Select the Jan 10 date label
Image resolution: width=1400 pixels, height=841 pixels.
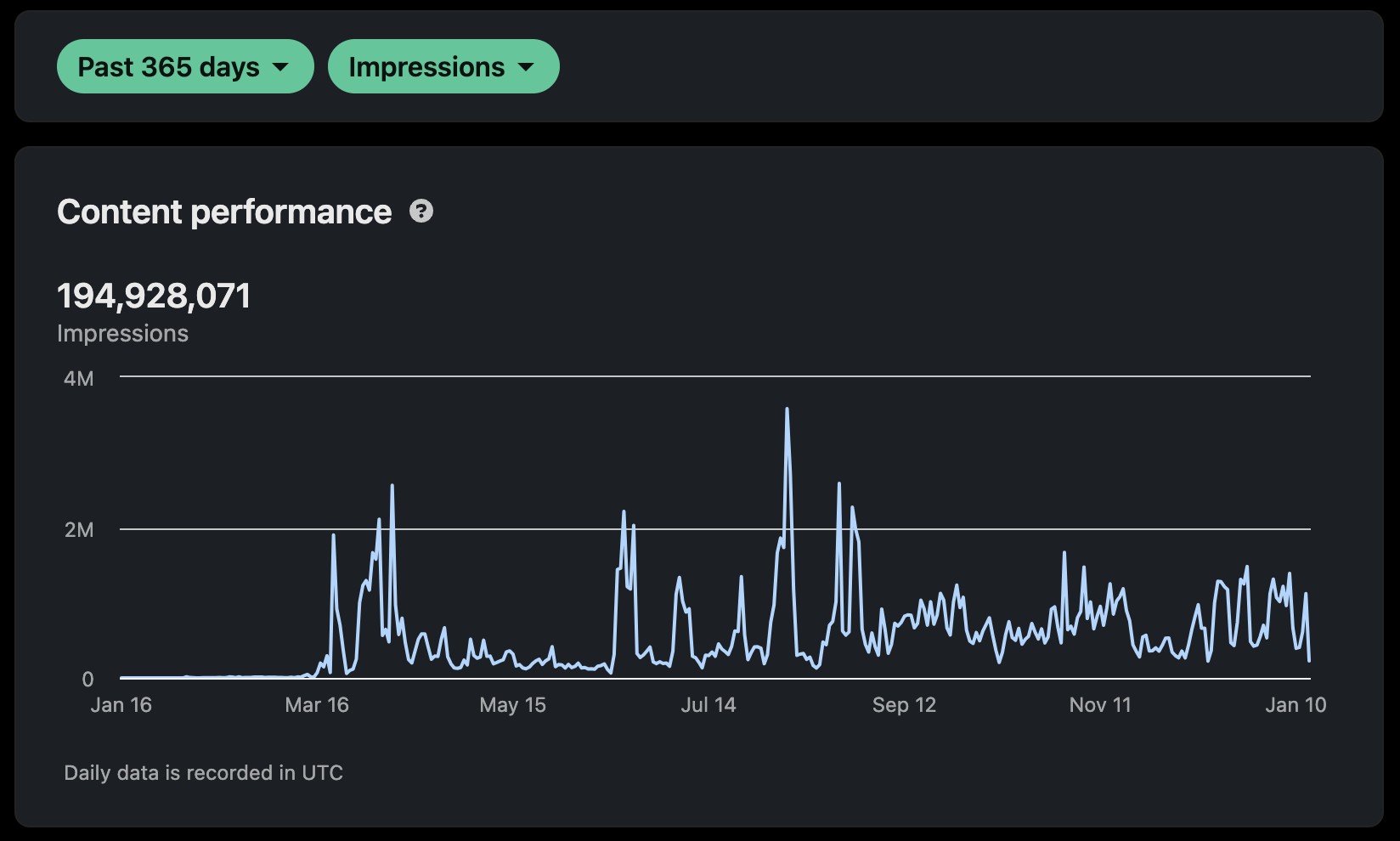click(1296, 705)
